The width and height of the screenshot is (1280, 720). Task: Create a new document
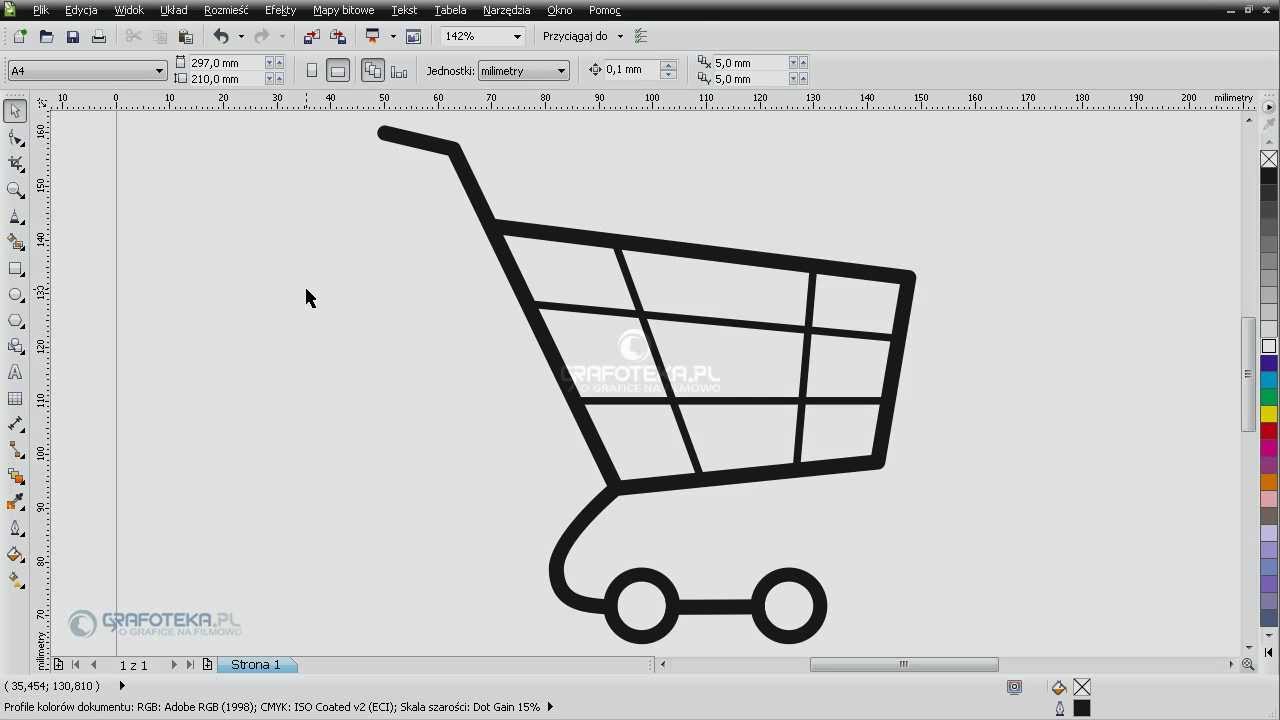[x=19, y=37]
